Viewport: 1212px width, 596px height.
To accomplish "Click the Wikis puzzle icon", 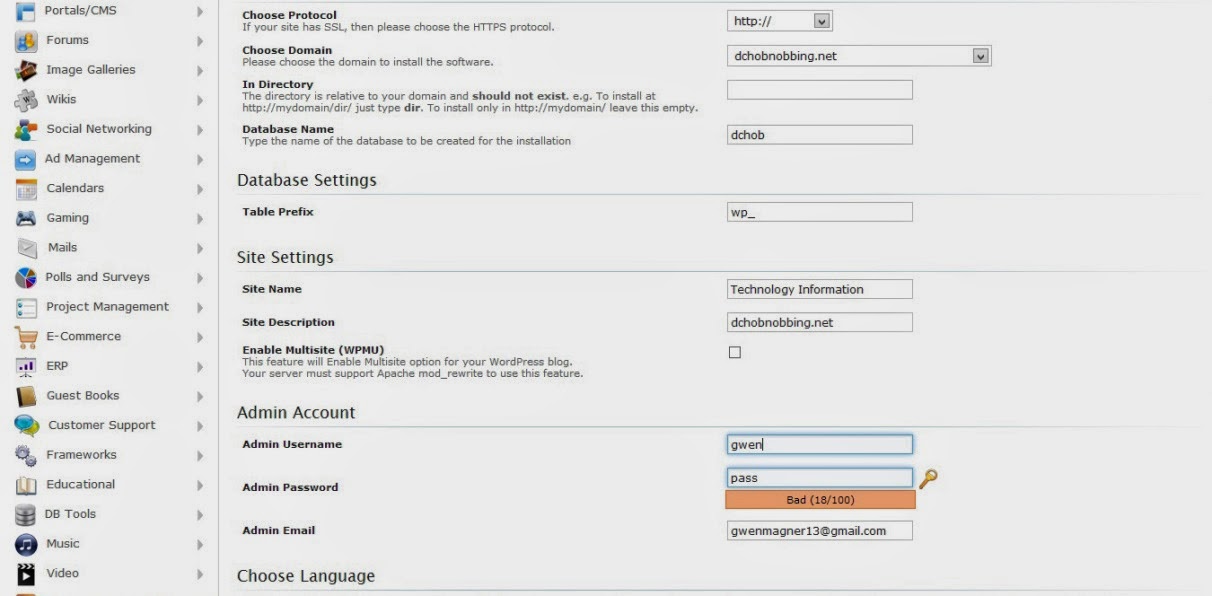I will [x=26, y=100].
